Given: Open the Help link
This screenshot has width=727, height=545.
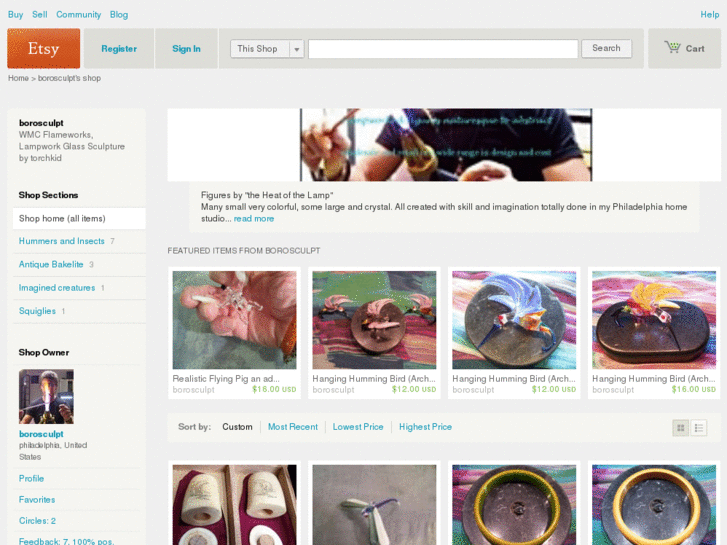Looking at the screenshot, I should point(709,14).
